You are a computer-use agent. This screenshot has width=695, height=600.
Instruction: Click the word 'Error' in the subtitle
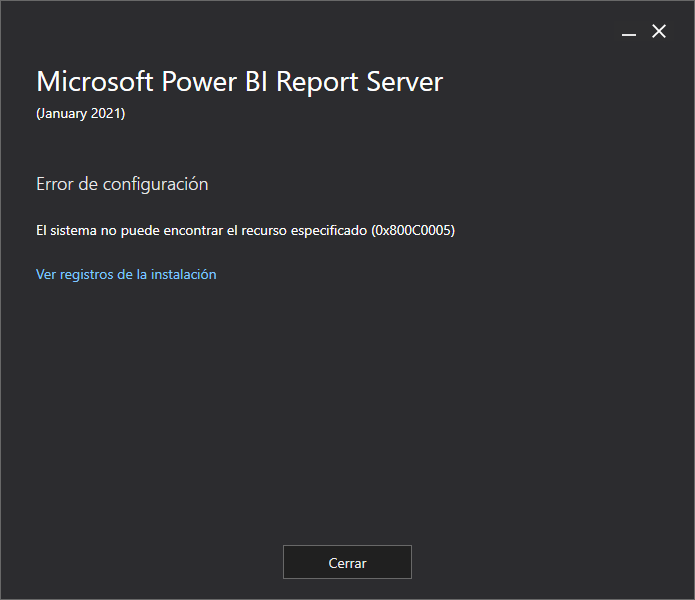tap(54, 184)
